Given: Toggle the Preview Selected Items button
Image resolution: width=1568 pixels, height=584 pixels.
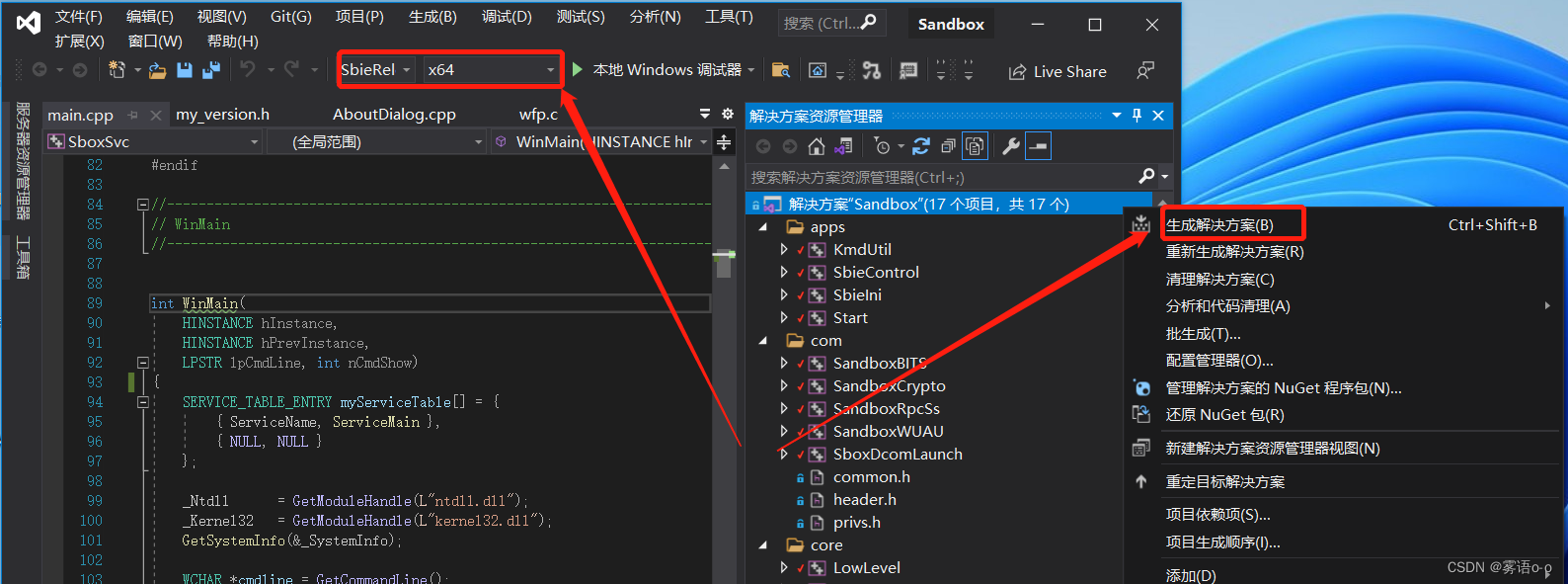Looking at the screenshot, I should (1038, 146).
